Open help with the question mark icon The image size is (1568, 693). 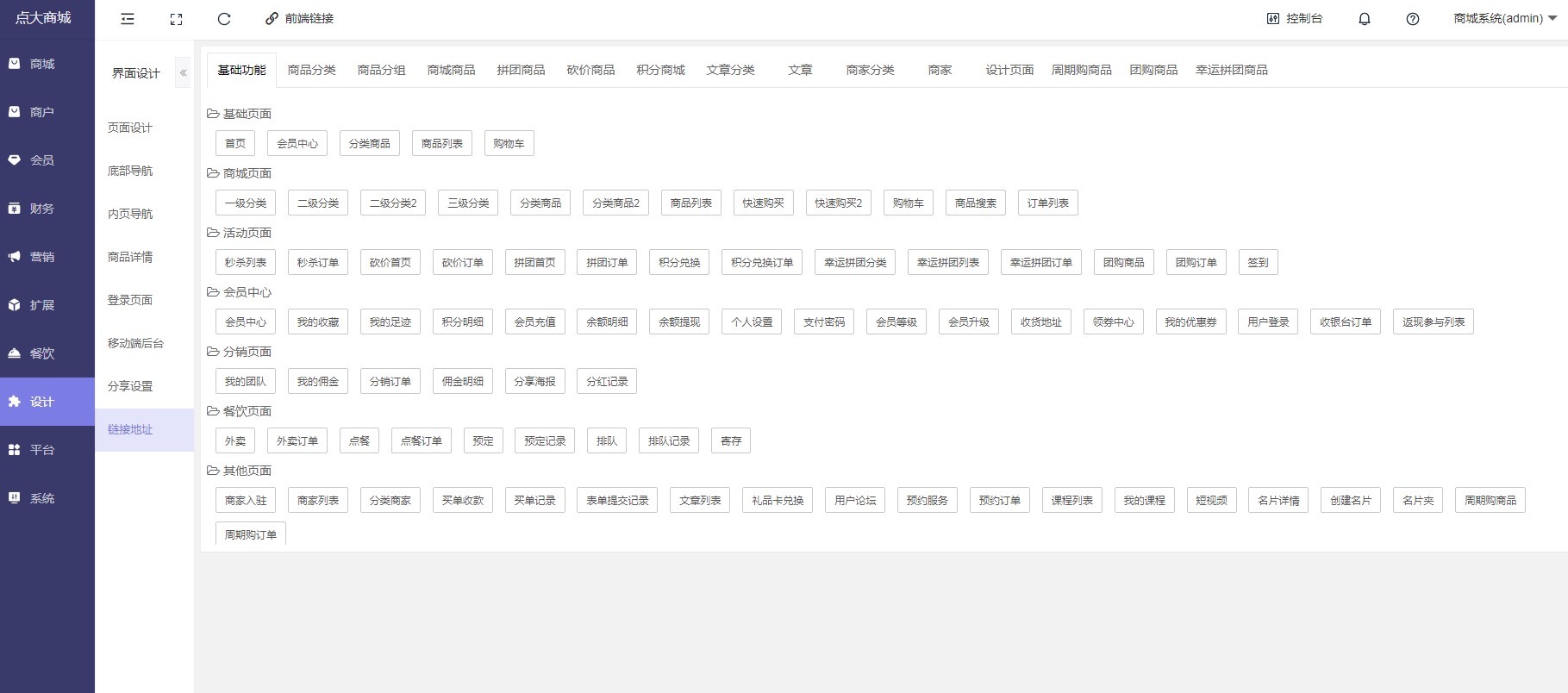pos(1413,18)
